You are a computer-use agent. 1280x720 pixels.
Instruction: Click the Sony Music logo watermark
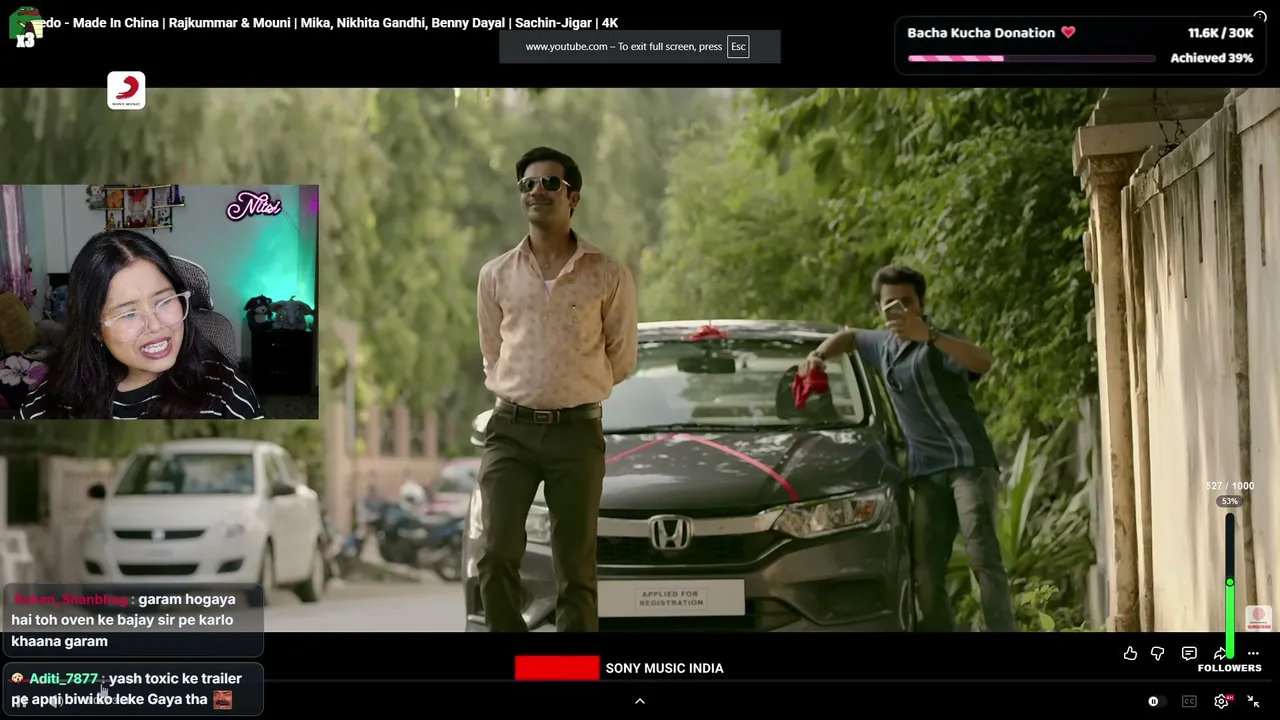[x=126, y=90]
